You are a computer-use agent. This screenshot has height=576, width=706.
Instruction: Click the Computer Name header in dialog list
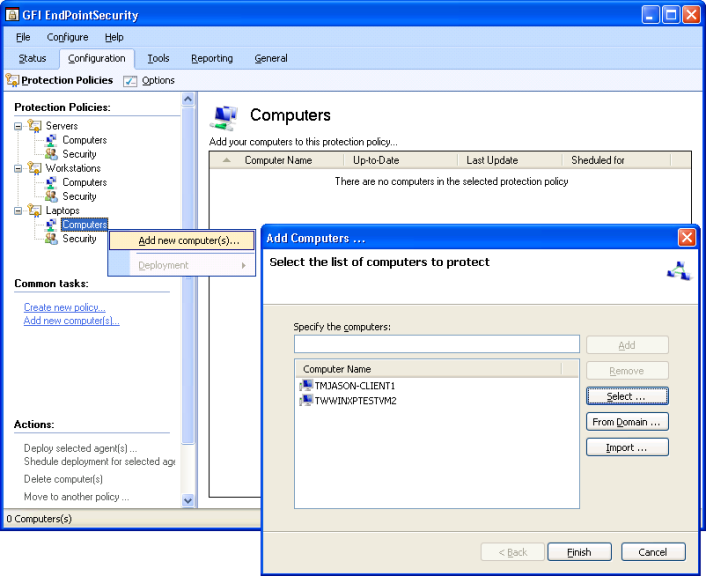[429, 369]
